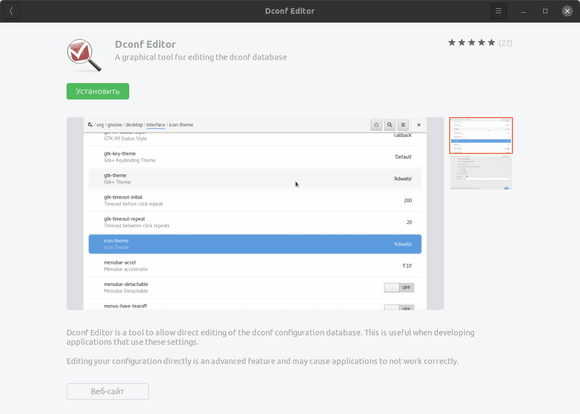This screenshot has height=414, width=580.
Task: Click the subtitle 'A graphical tool for editing'
Action: (201, 57)
